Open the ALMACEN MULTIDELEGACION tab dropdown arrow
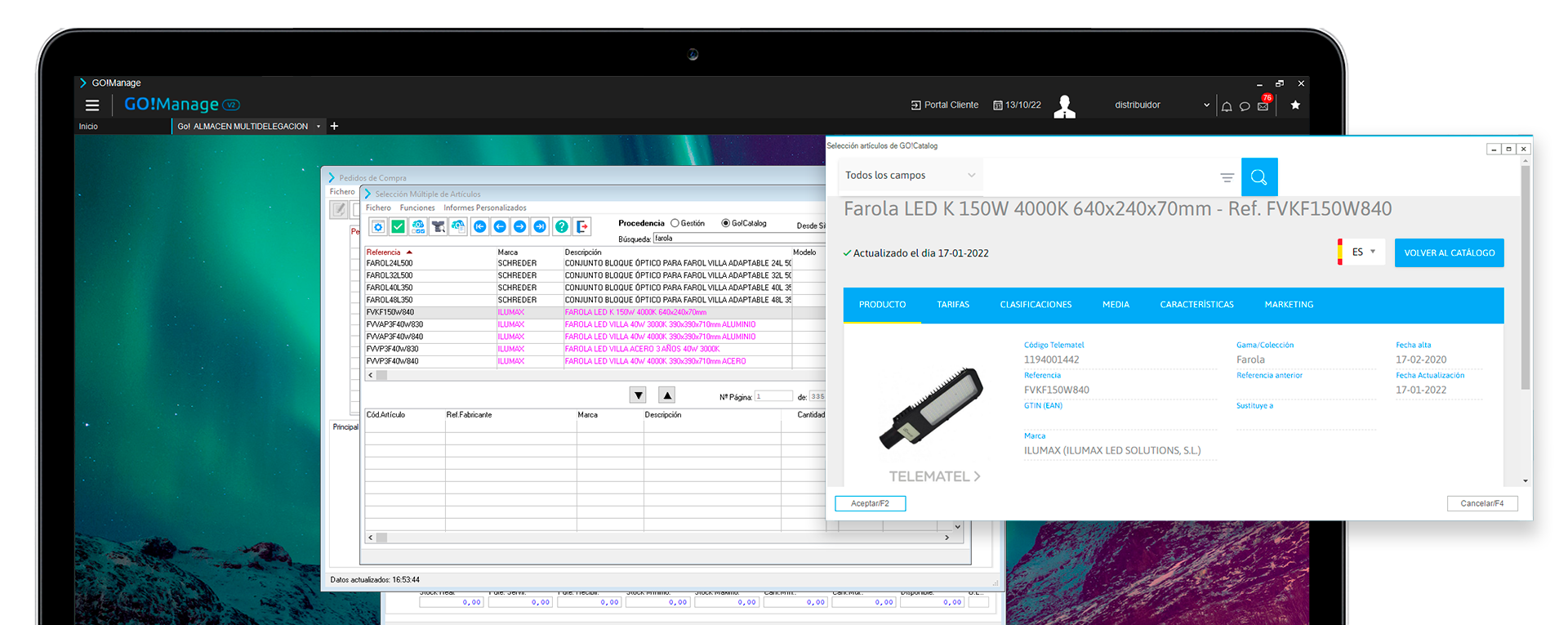This screenshot has width=1568, height=625. (x=318, y=127)
